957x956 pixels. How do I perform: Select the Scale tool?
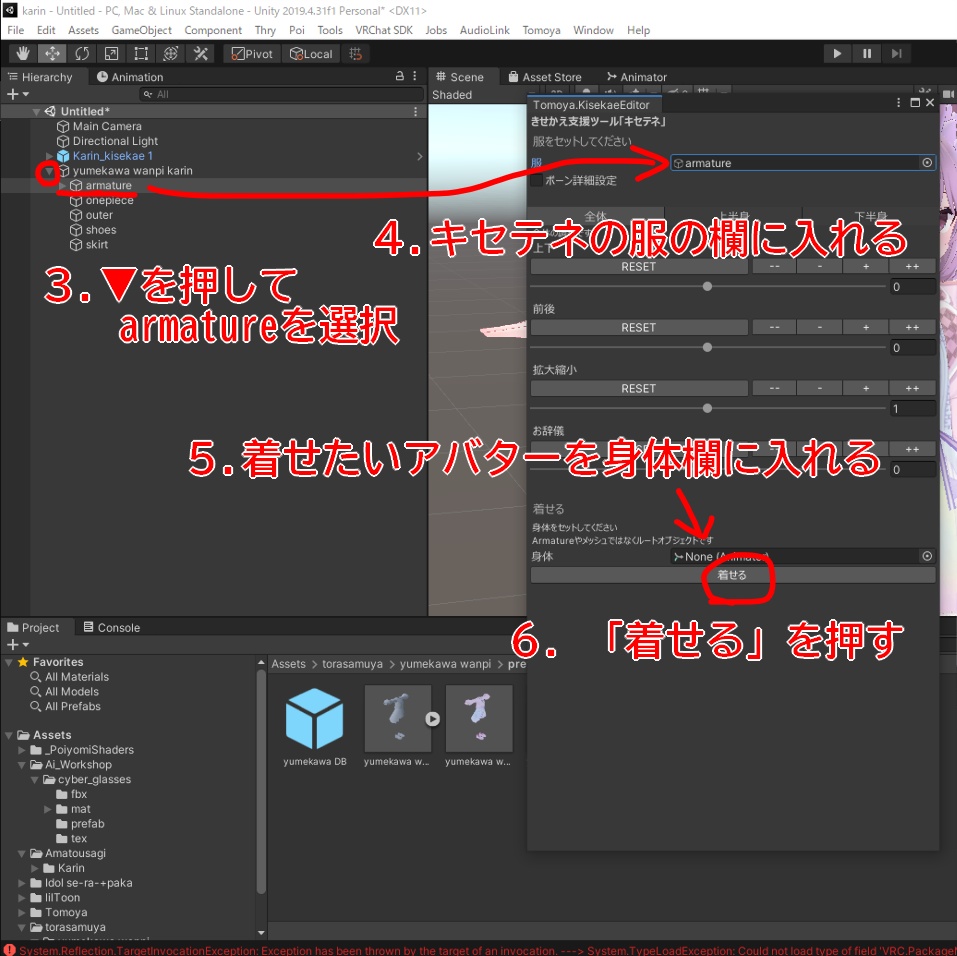(112, 53)
